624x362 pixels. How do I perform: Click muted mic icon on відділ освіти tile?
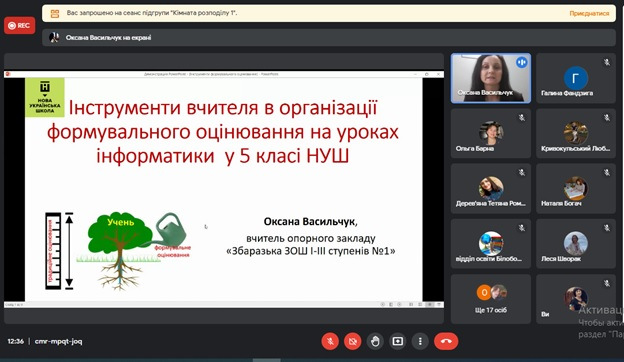tap(522, 228)
